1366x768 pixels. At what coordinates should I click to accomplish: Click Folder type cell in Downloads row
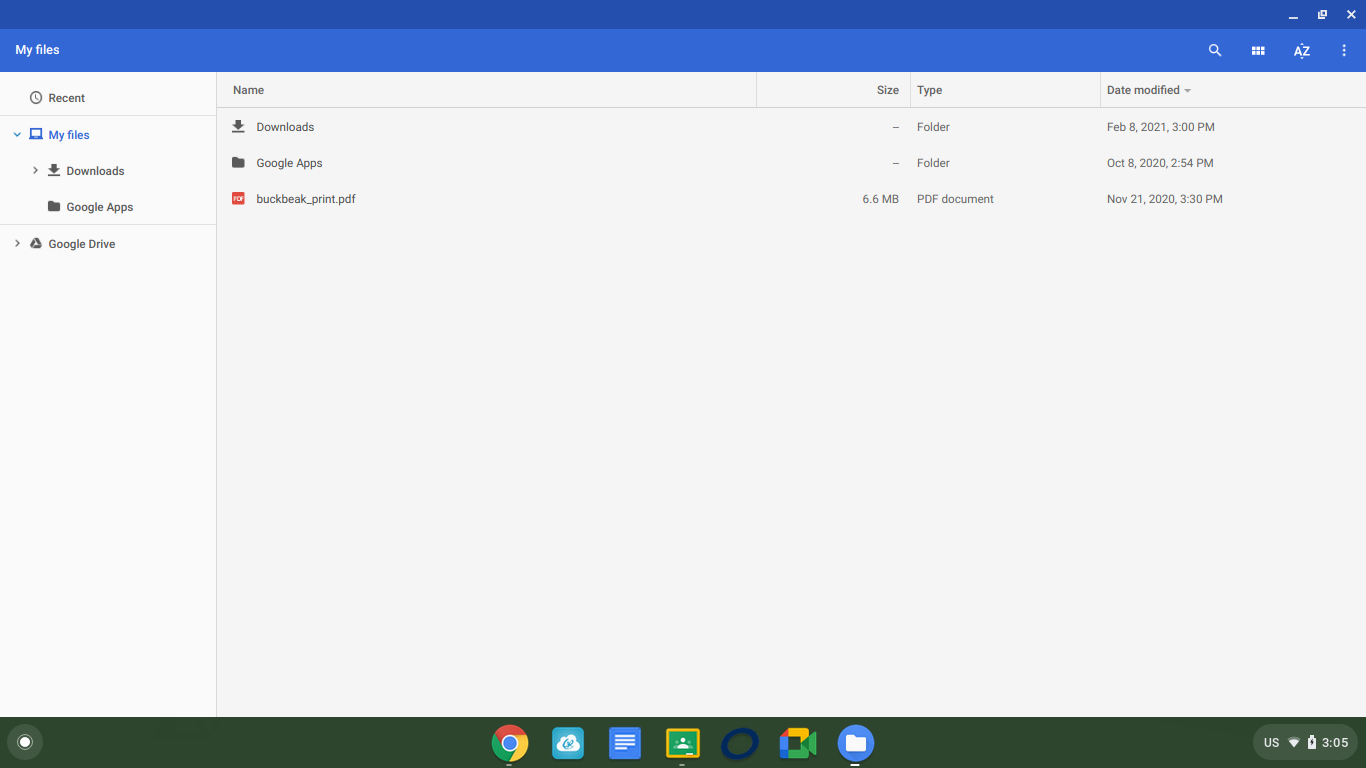[x=933, y=127]
